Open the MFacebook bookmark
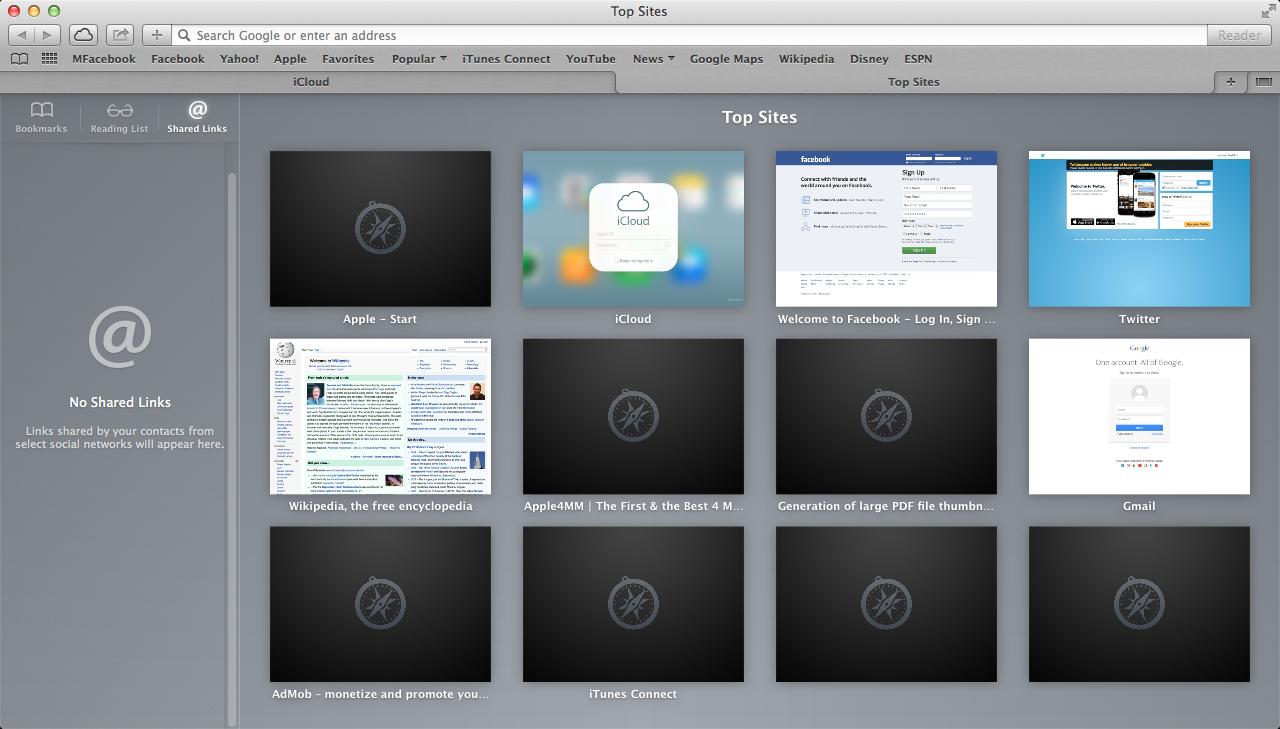 104,59
